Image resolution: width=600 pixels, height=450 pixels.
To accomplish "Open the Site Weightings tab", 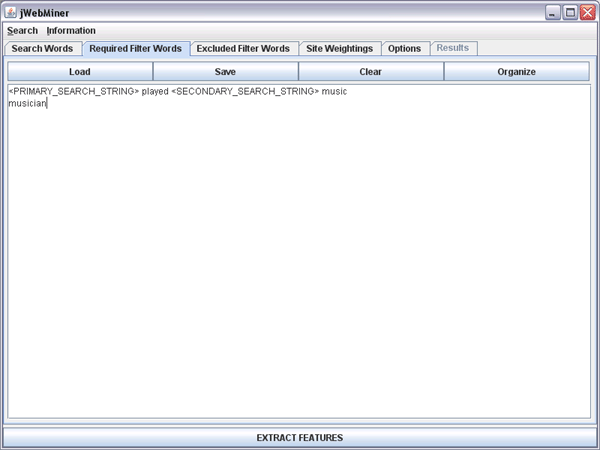I will pos(339,48).
